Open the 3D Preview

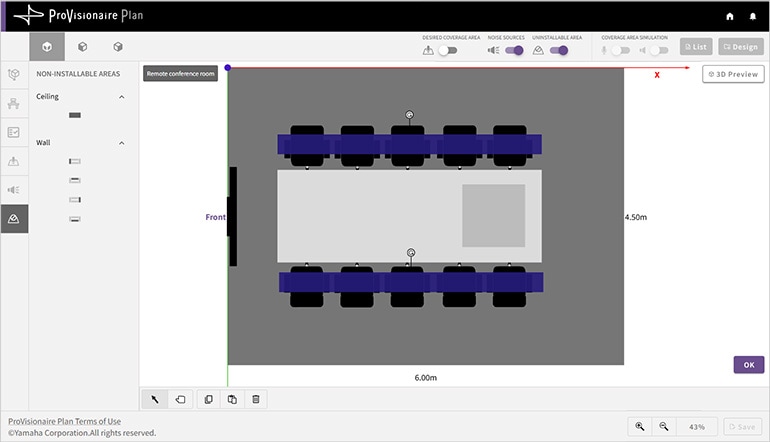point(733,74)
